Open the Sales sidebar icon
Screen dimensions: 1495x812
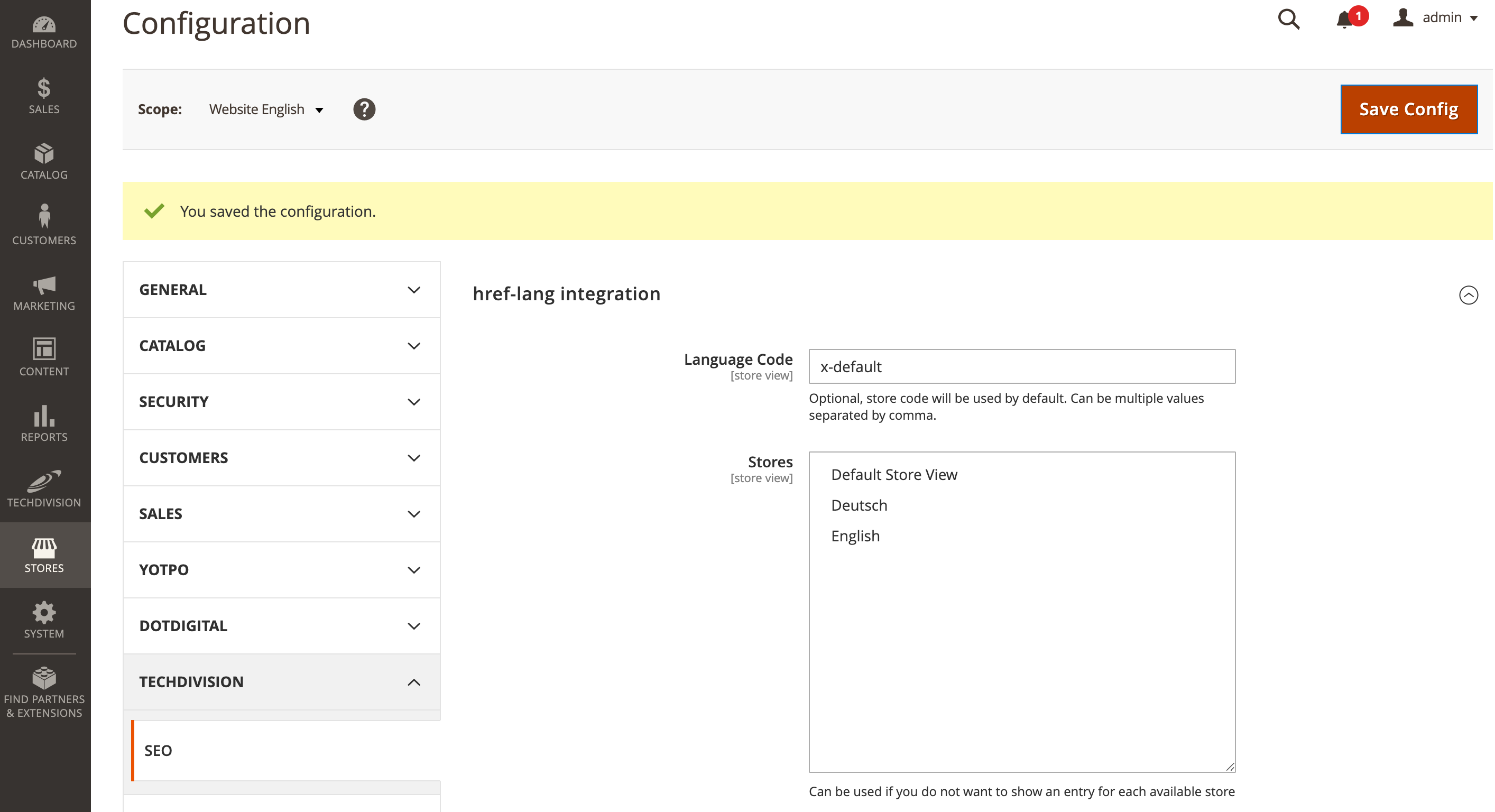(x=44, y=95)
